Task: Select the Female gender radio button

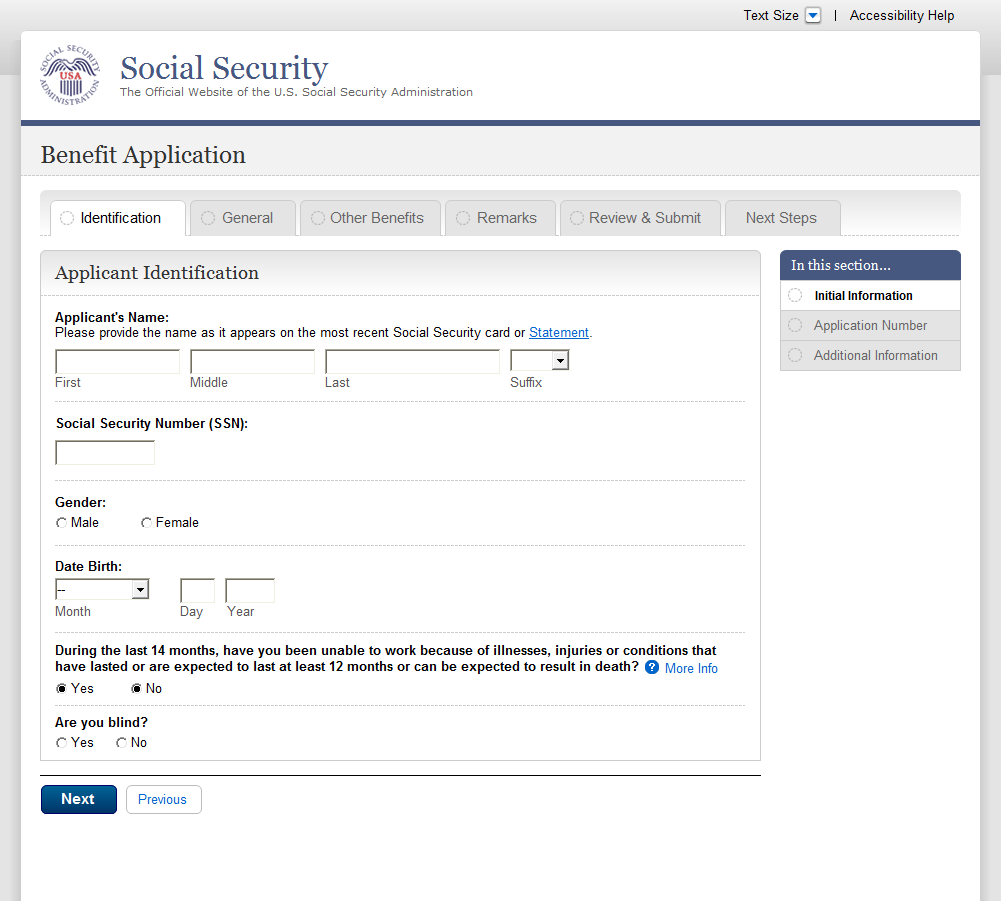Action: (147, 523)
